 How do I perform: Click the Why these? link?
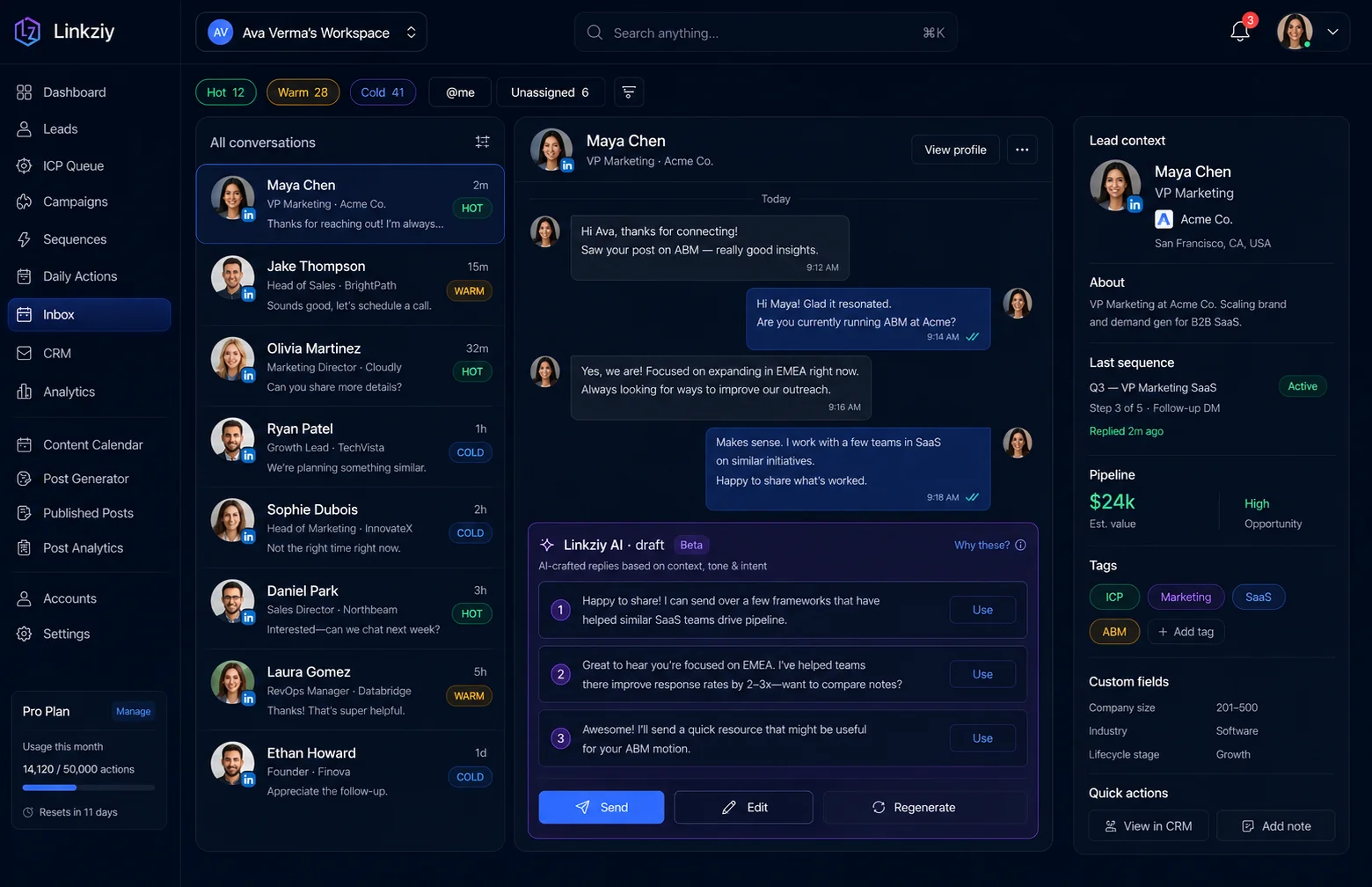point(982,545)
